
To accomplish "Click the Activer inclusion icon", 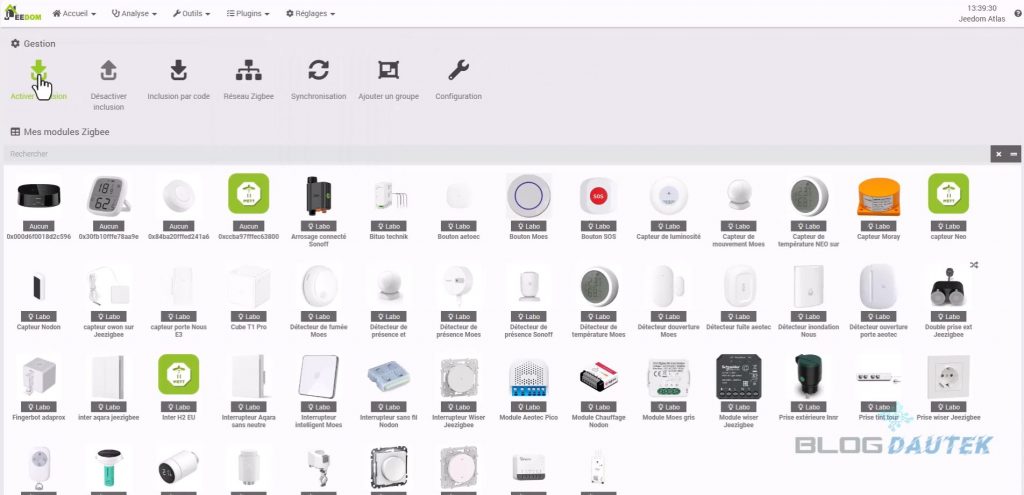I will (38, 72).
